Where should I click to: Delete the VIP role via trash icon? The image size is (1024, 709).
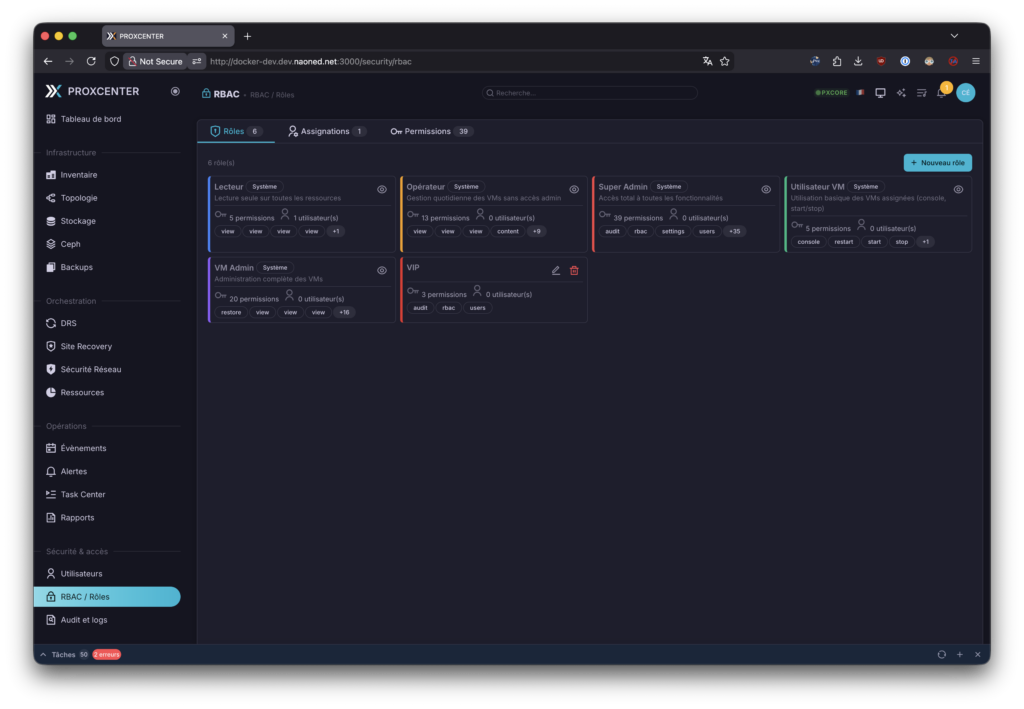574,270
